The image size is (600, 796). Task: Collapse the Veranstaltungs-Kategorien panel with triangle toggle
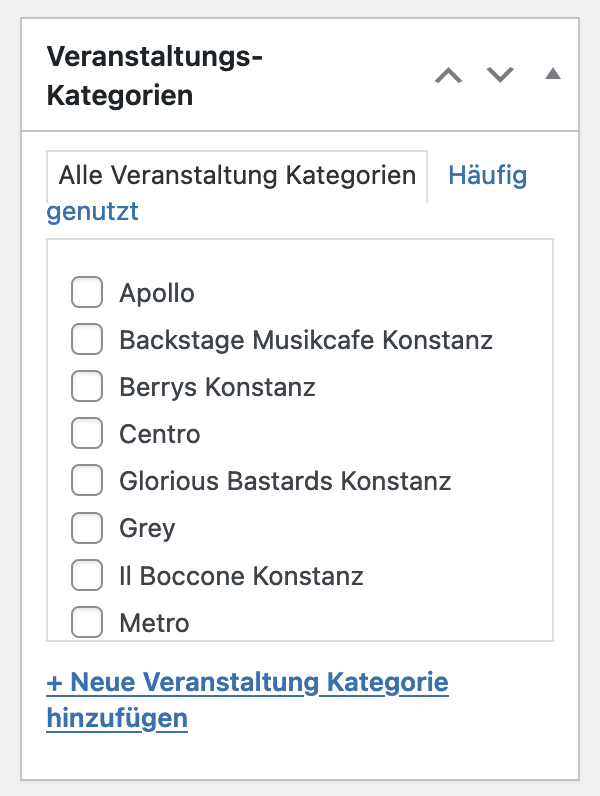(x=553, y=74)
